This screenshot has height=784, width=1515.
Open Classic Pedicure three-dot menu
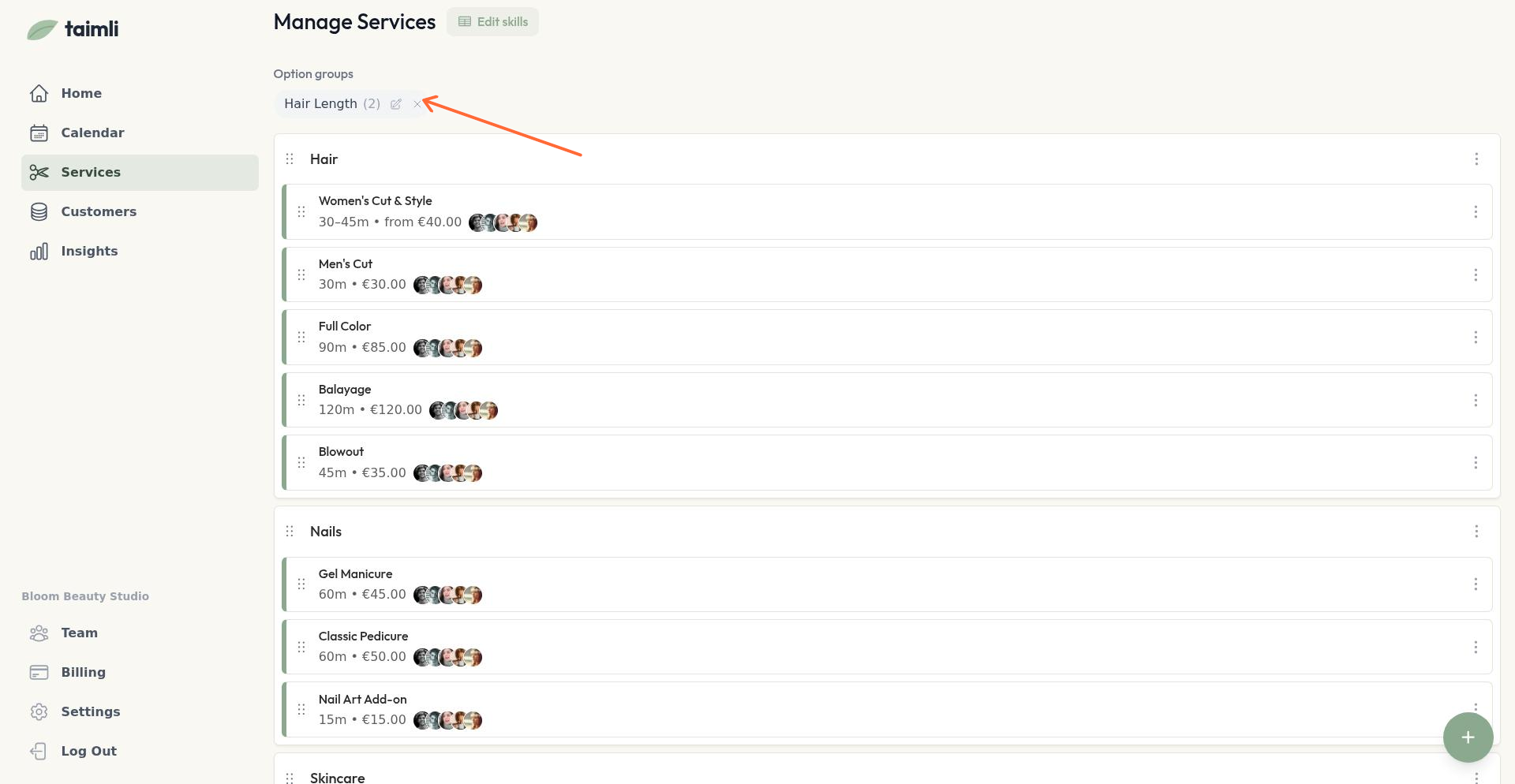1475,648
